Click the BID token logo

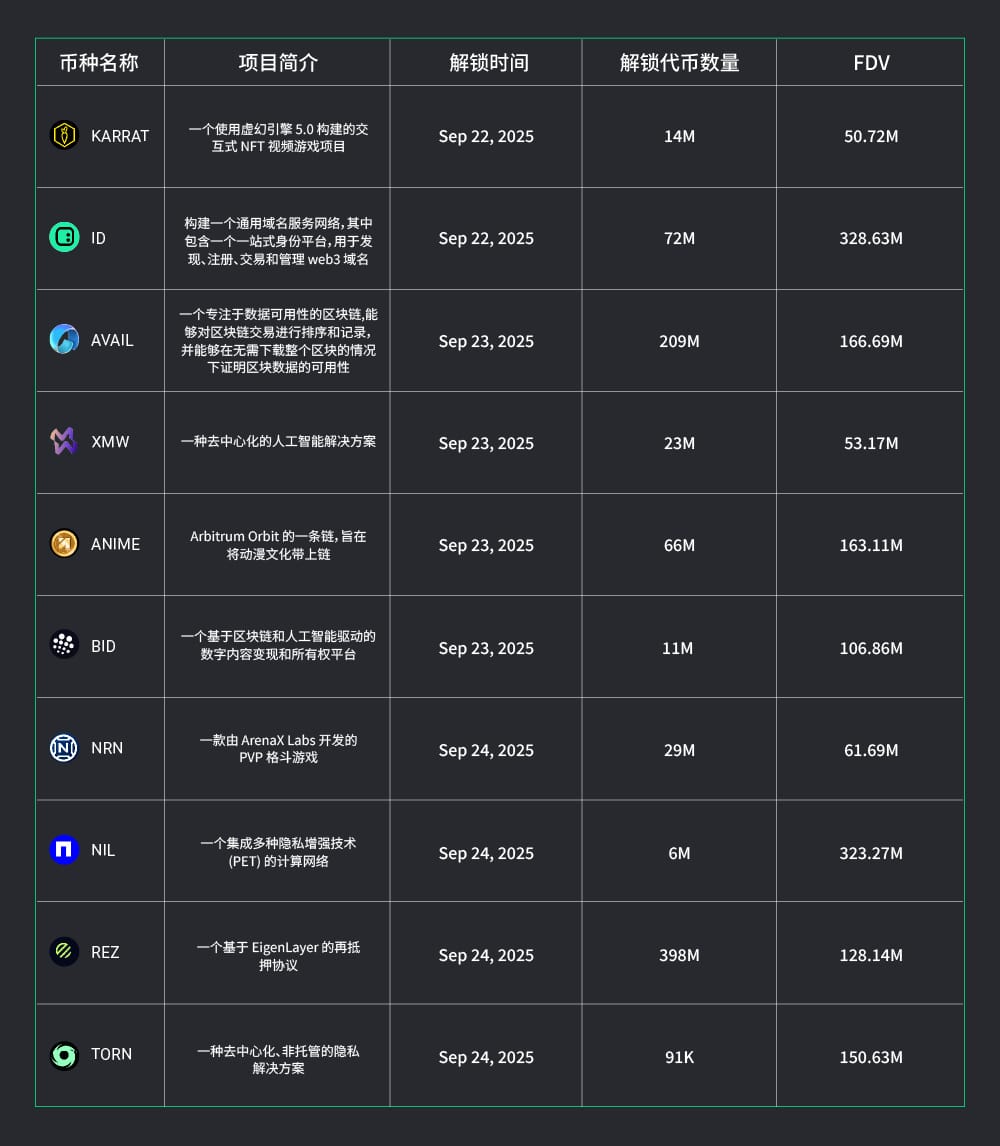(64, 645)
